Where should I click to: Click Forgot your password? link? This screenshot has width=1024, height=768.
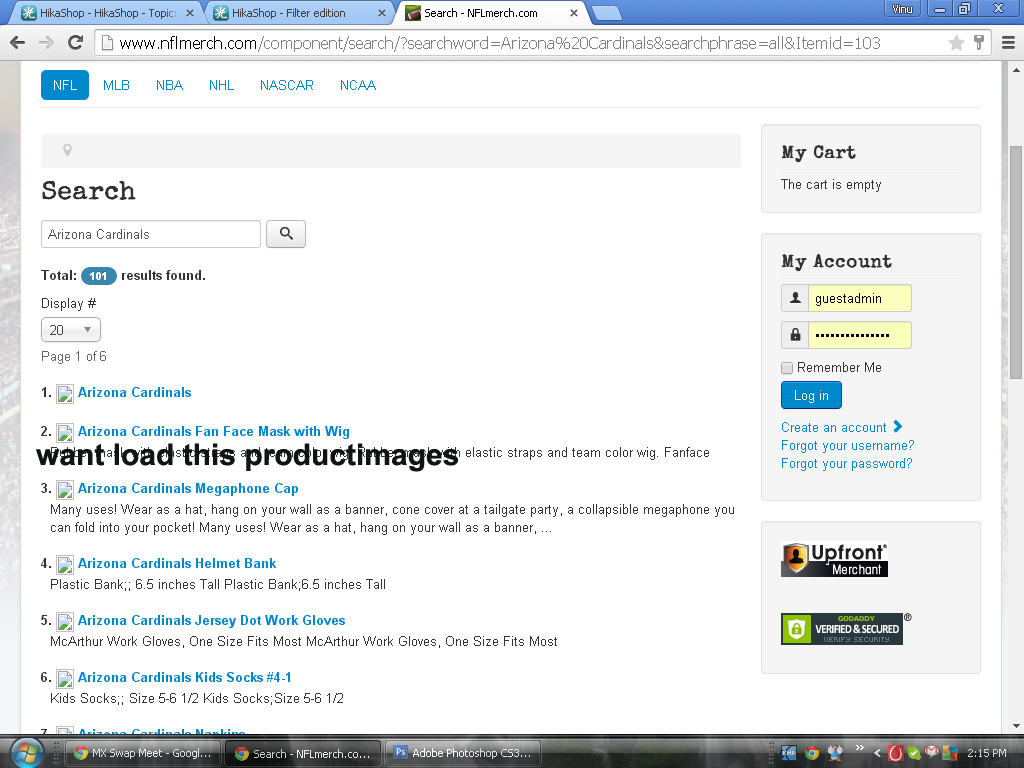click(x=846, y=464)
